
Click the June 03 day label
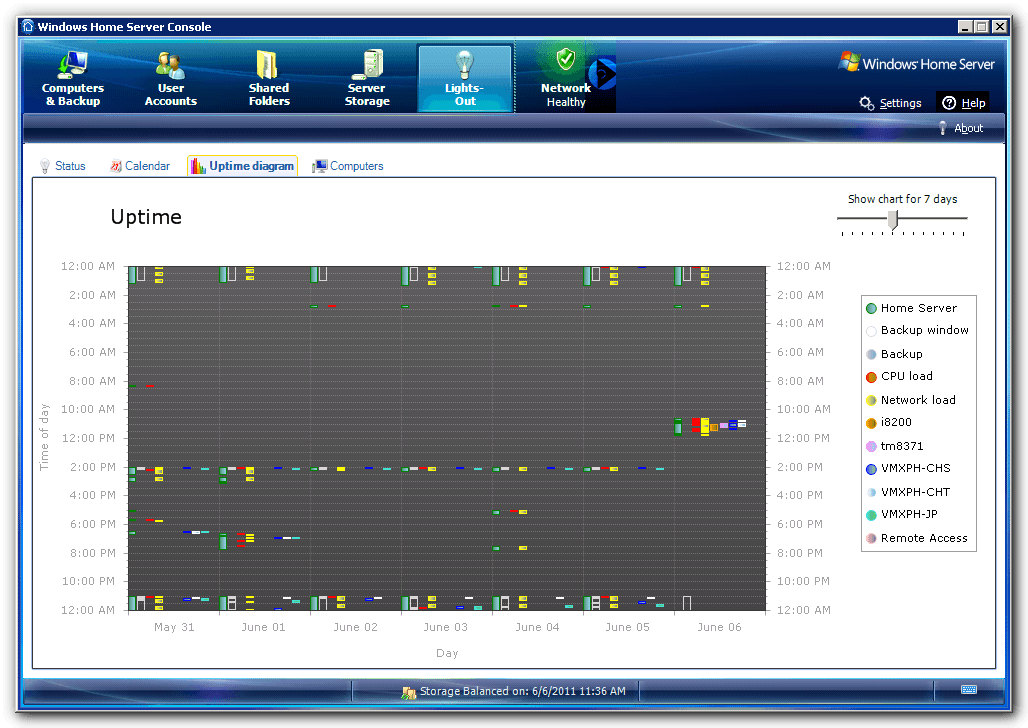(x=446, y=627)
